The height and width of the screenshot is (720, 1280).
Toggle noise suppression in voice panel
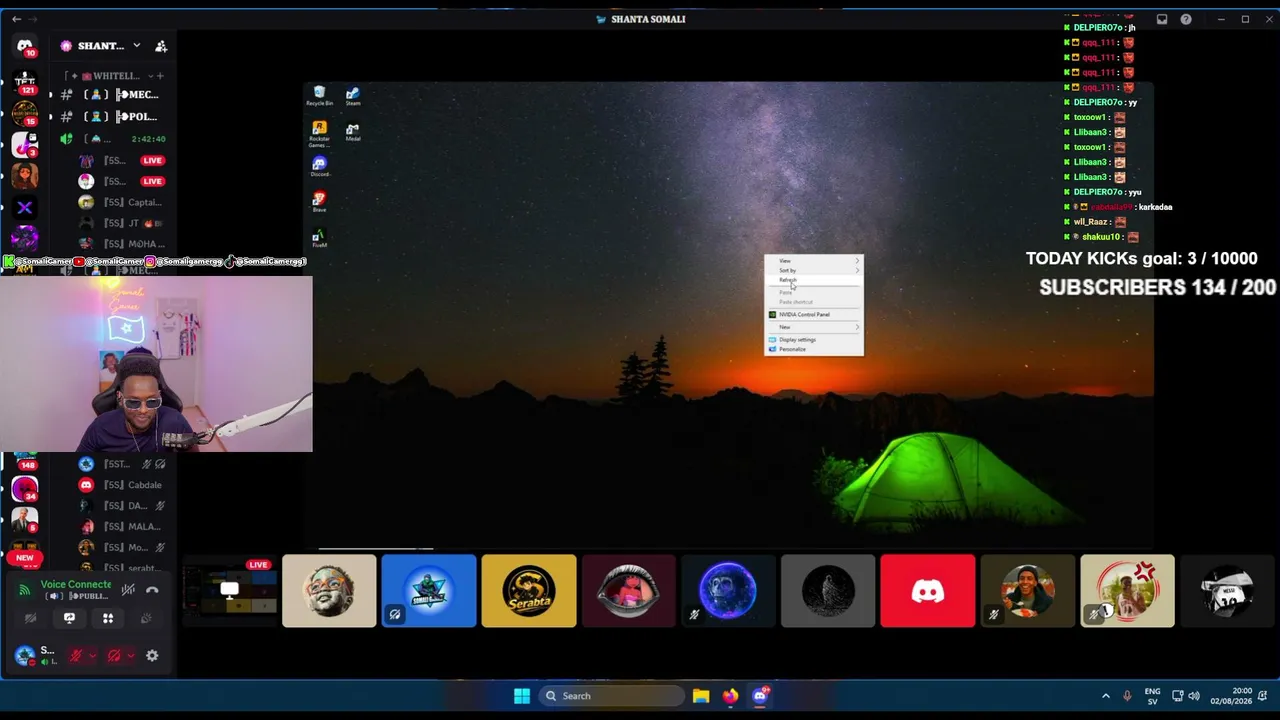pyautogui.click(x=128, y=590)
